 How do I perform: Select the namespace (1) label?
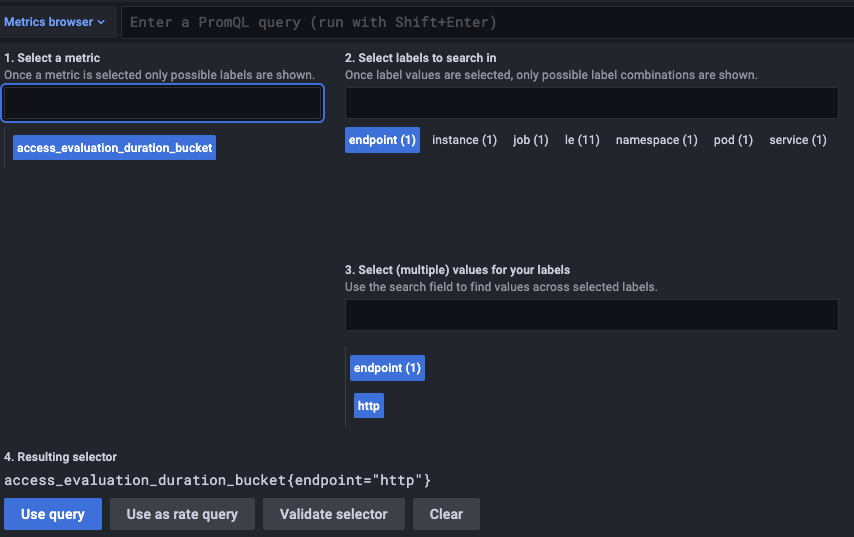656,140
